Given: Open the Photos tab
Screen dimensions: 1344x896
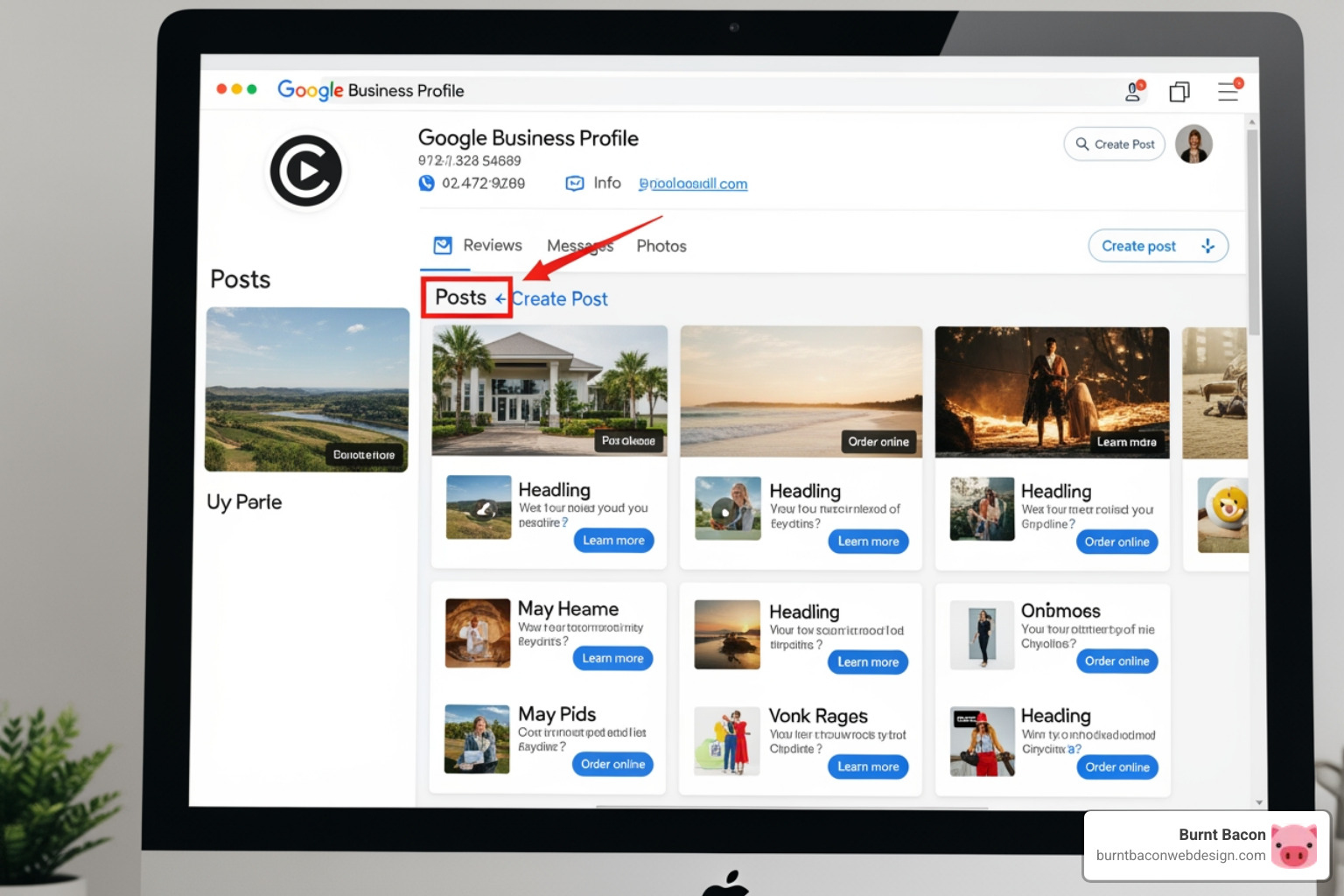Looking at the screenshot, I should pyautogui.click(x=661, y=246).
